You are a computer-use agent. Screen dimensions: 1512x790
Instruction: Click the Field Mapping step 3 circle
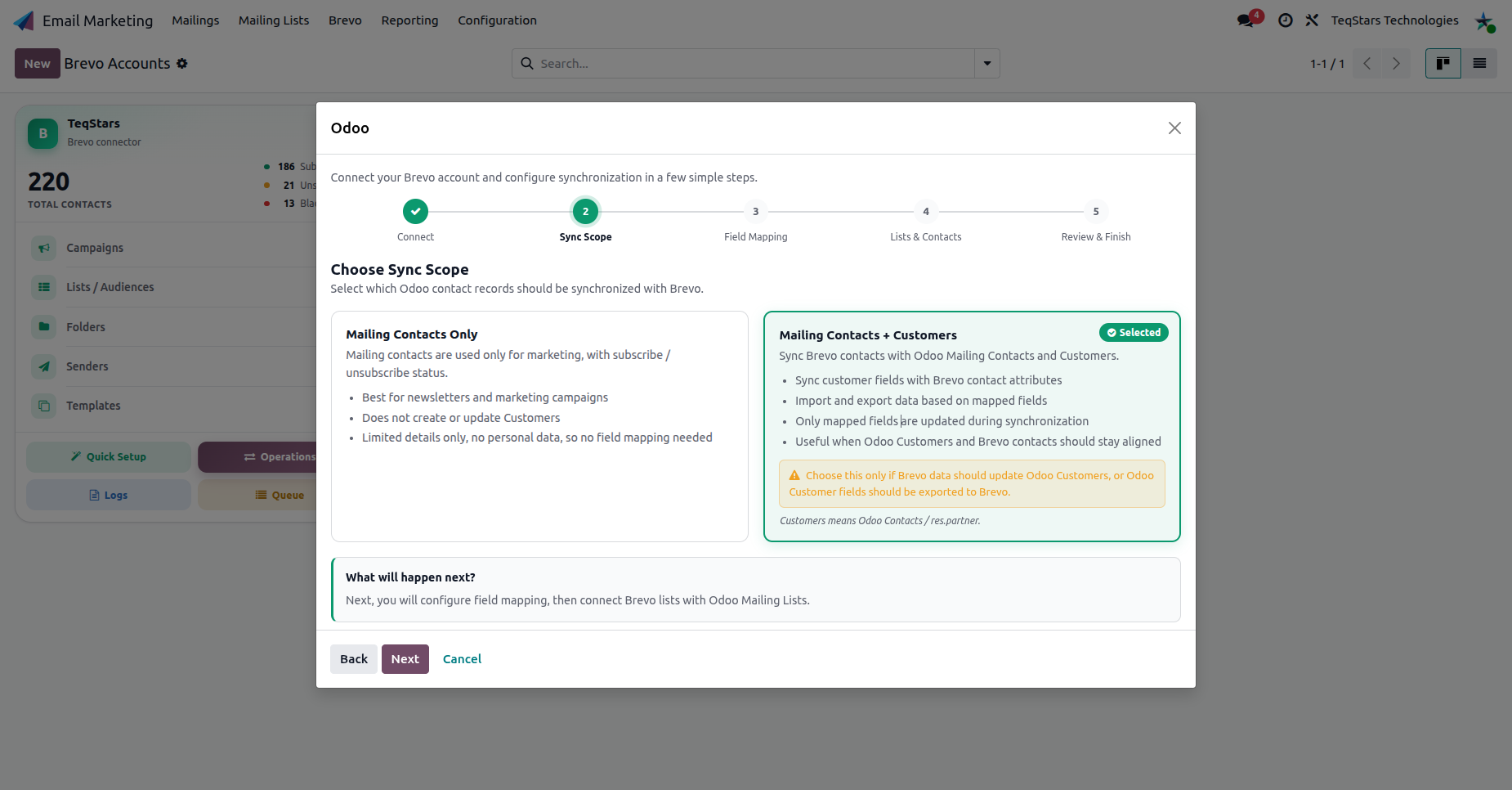pos(756,211)
